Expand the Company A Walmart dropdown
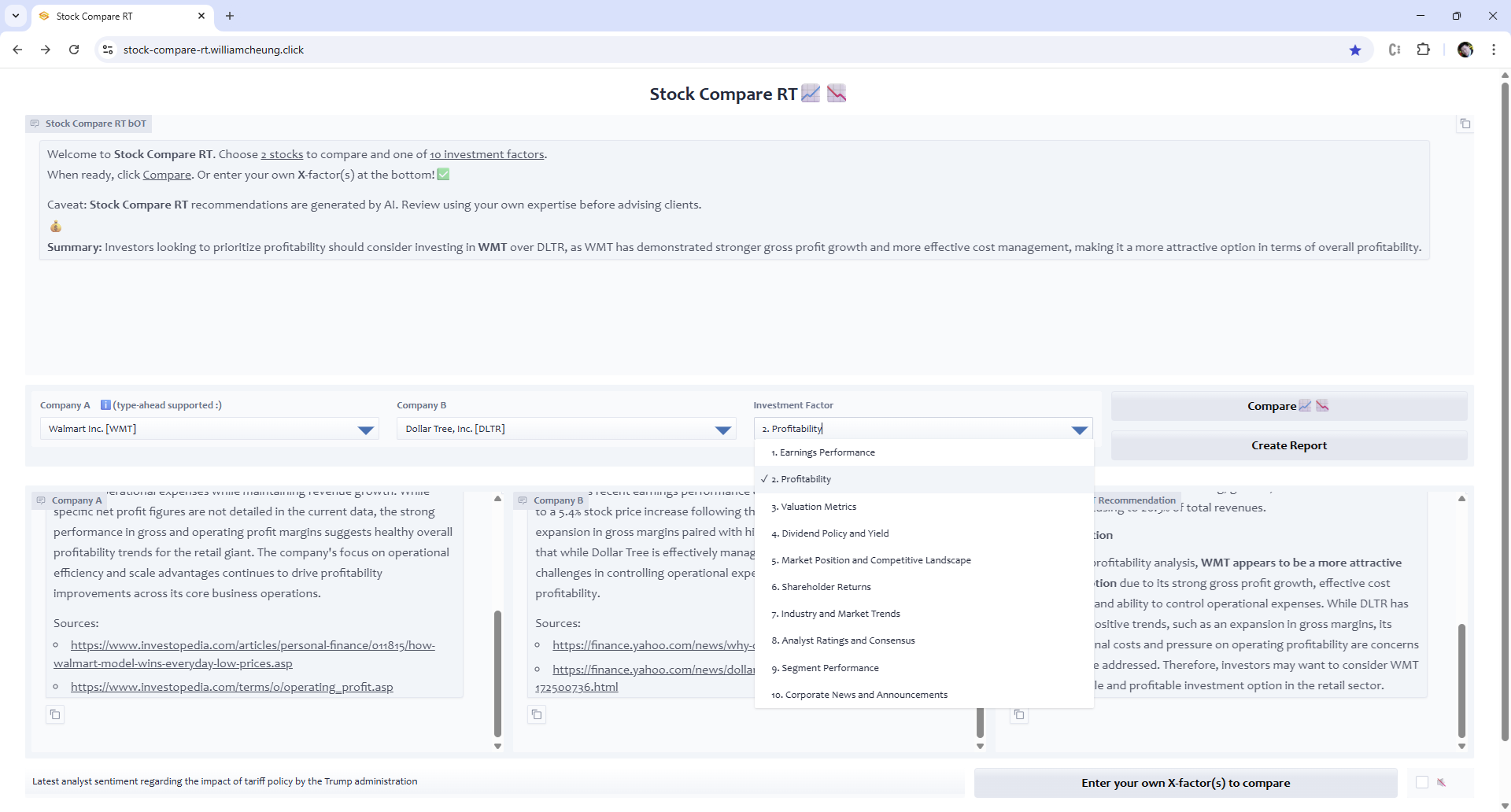This screenshot has width=1511, height=812. pyautogui.click(x=366, y=430)
